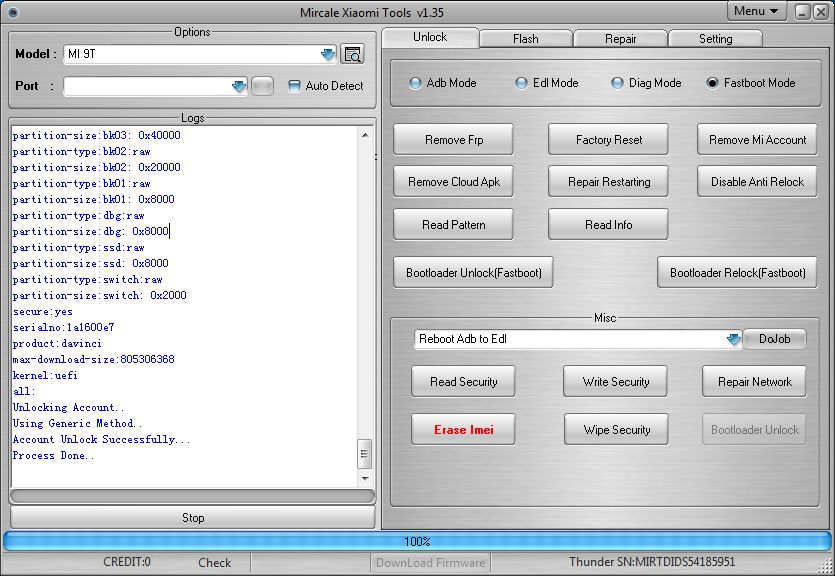Click the app icon in title bar
This screenshot has height=576, width=835.
click(13, 12)
